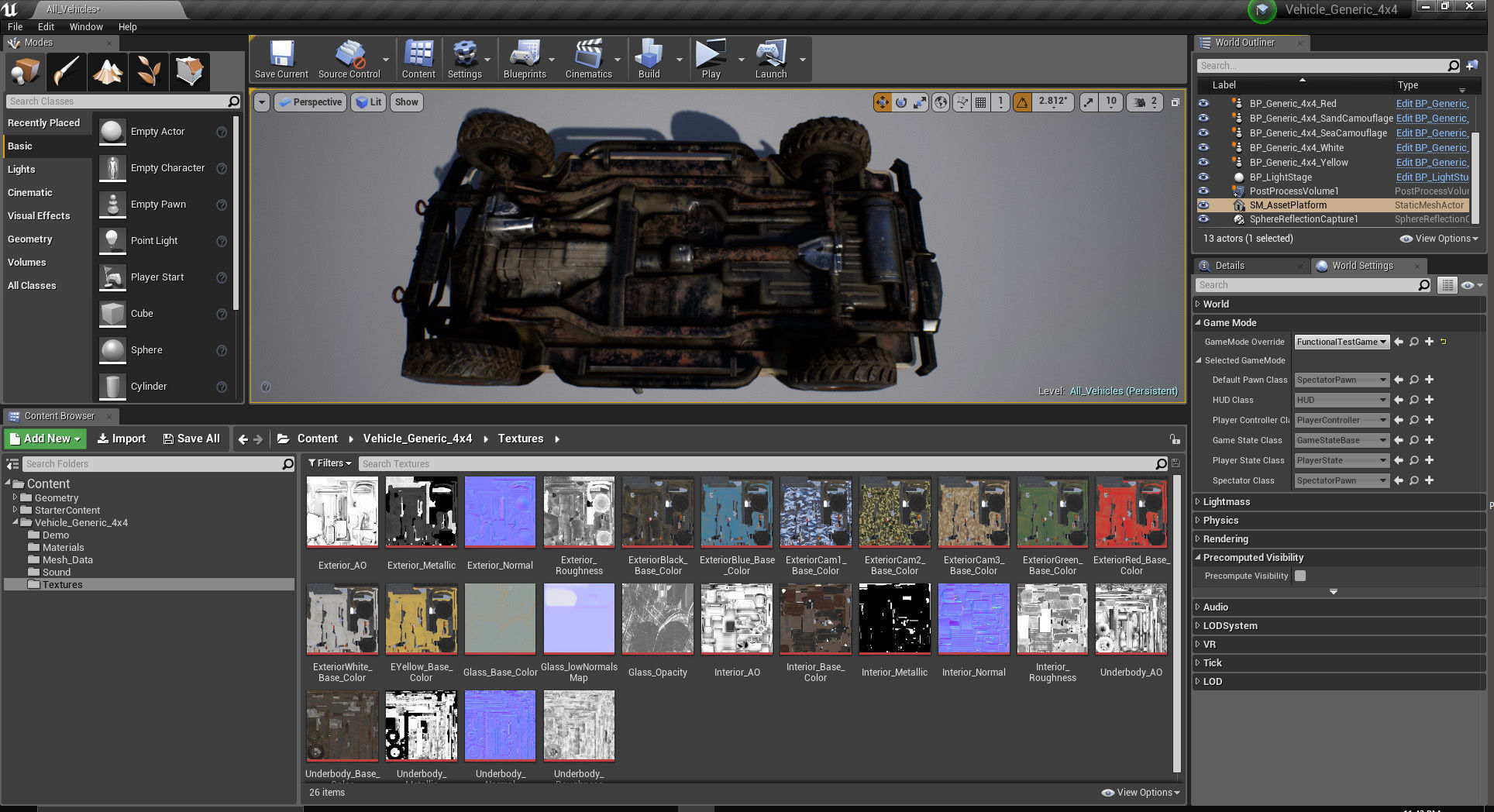Open Blueprints toolbar icon

pos(525,60)
